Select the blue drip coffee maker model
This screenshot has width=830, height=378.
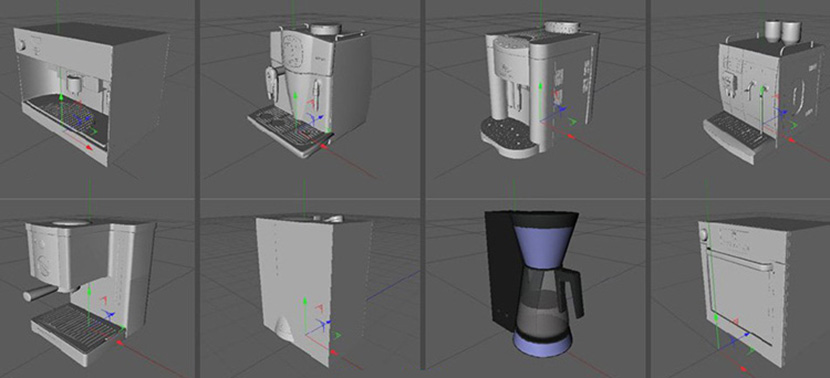click(x=535, y=286)
